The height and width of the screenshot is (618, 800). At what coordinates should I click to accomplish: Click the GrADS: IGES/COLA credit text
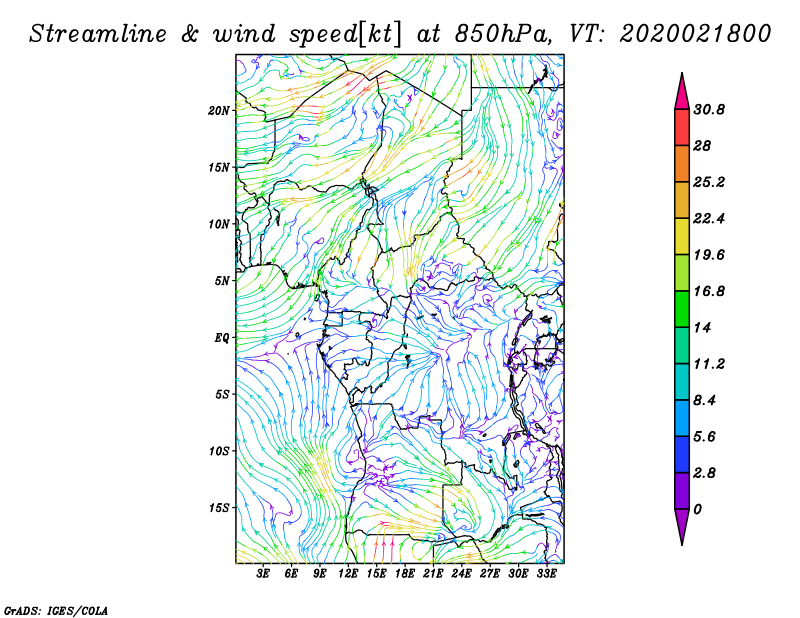(x=55, y=609)
